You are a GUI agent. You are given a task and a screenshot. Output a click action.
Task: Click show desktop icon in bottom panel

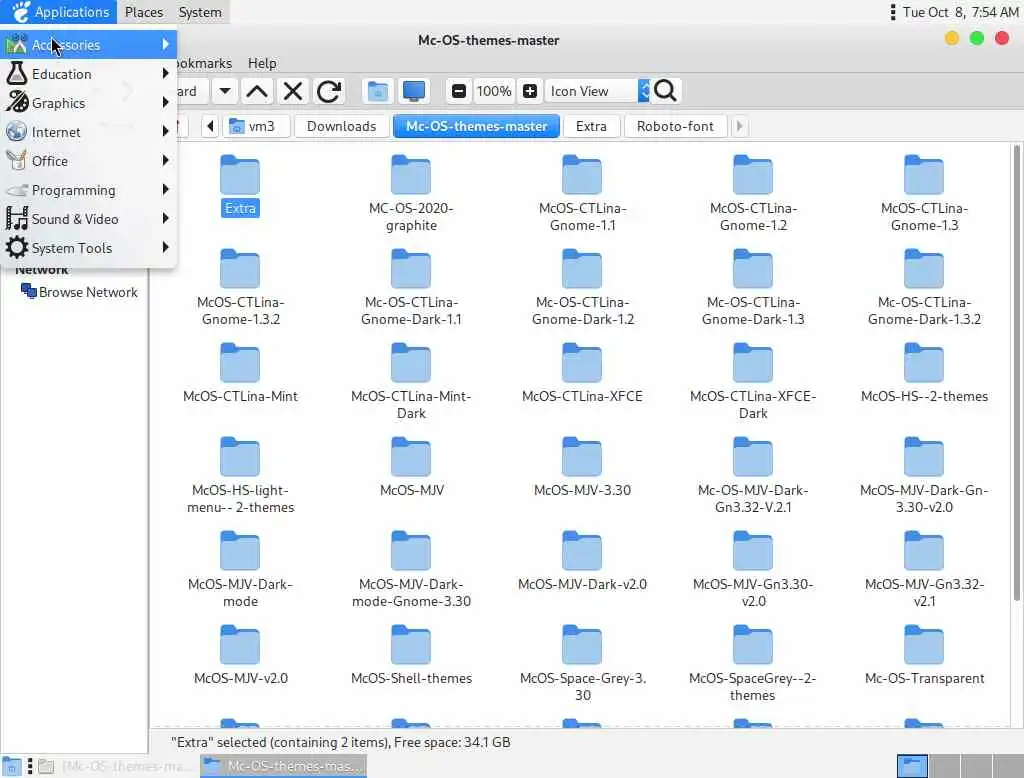click(11, 766)
